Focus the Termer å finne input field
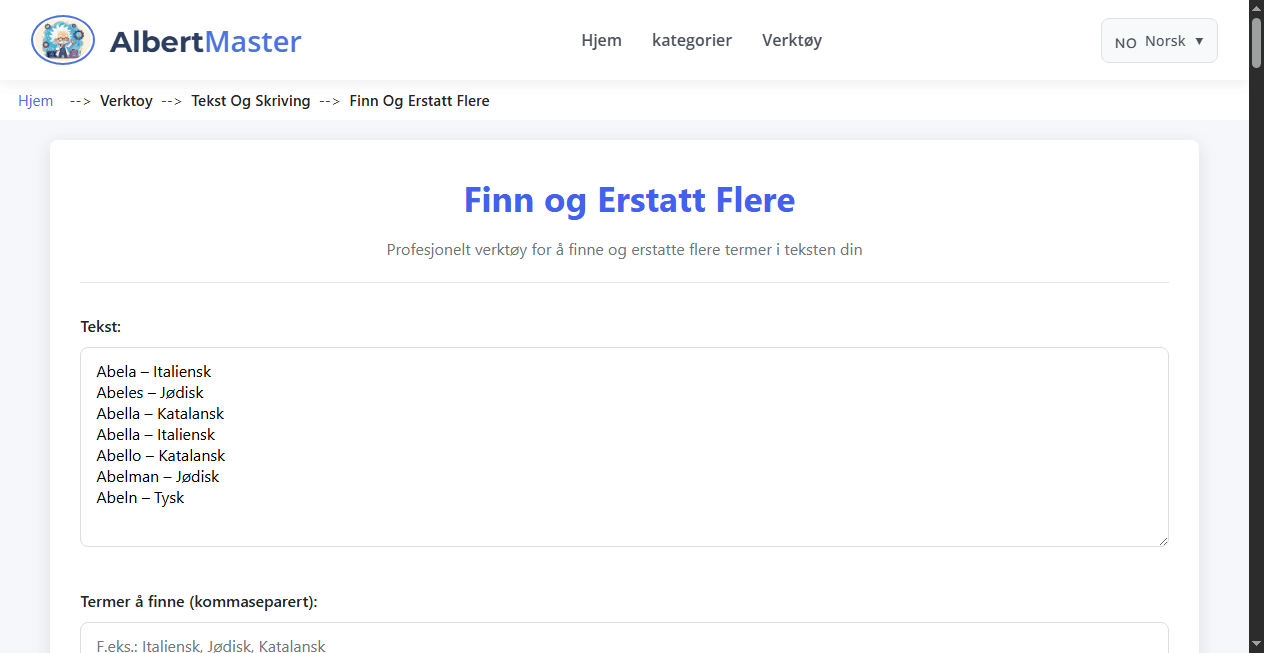 tap(624, 644)
